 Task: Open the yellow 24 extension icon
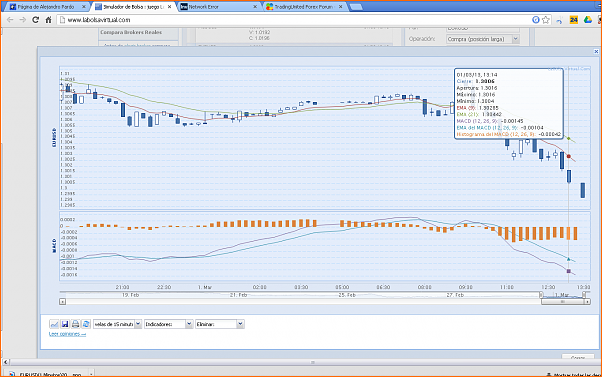click(574, 20)
